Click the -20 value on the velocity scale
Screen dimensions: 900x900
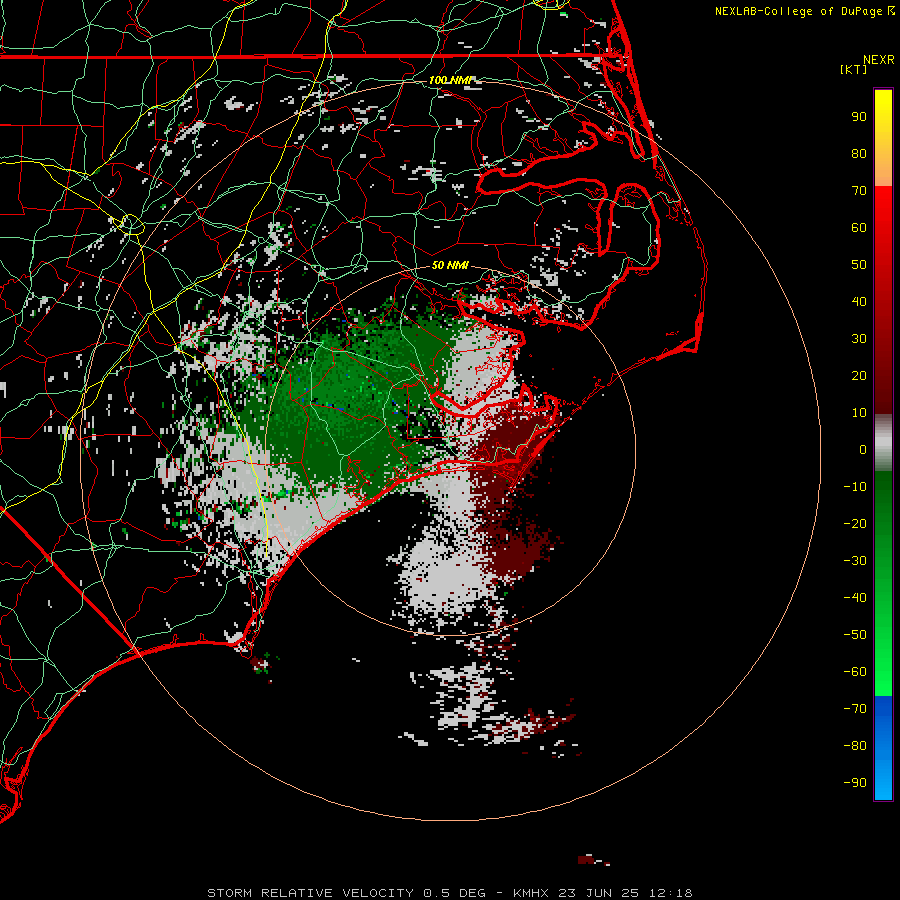click(855, 523)
